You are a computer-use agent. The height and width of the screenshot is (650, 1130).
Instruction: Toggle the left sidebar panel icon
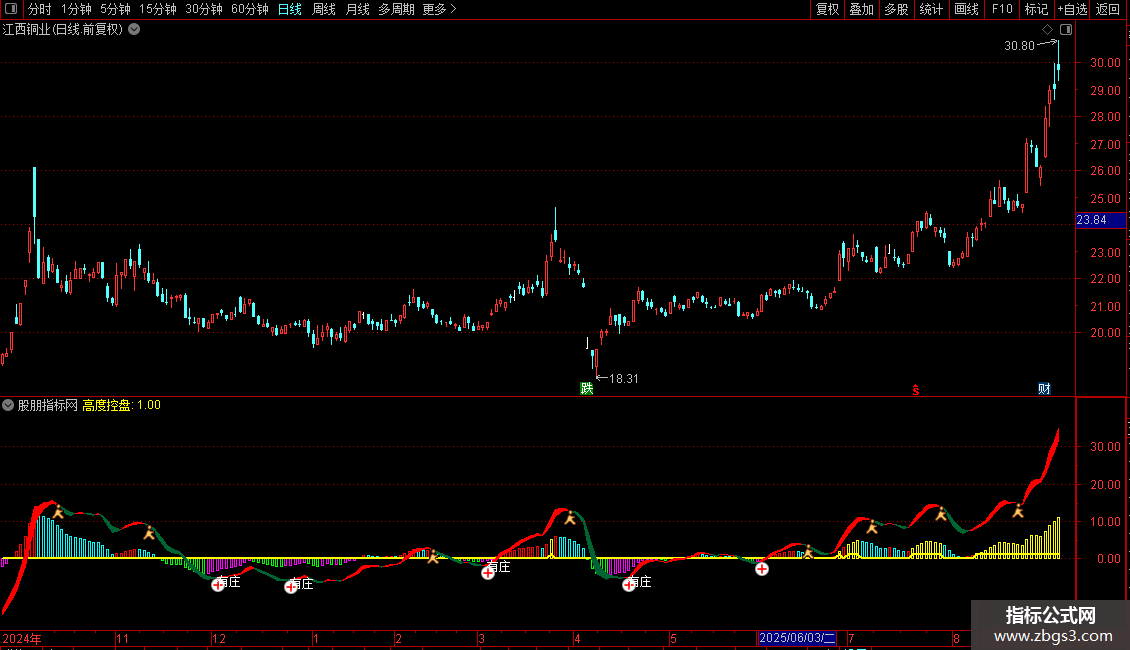11,9
